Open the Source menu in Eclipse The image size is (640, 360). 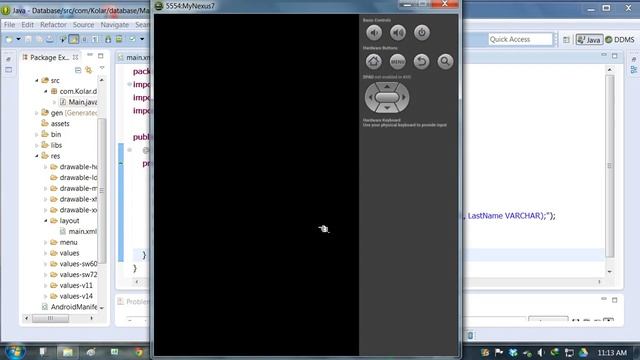click(x=83, y=25)
